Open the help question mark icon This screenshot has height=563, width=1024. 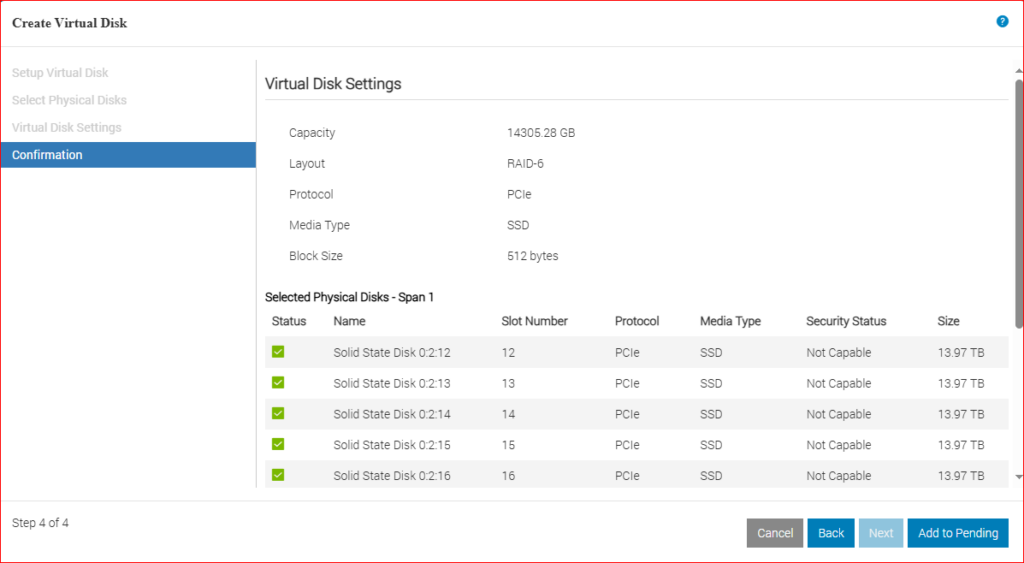pos(1002,21)
